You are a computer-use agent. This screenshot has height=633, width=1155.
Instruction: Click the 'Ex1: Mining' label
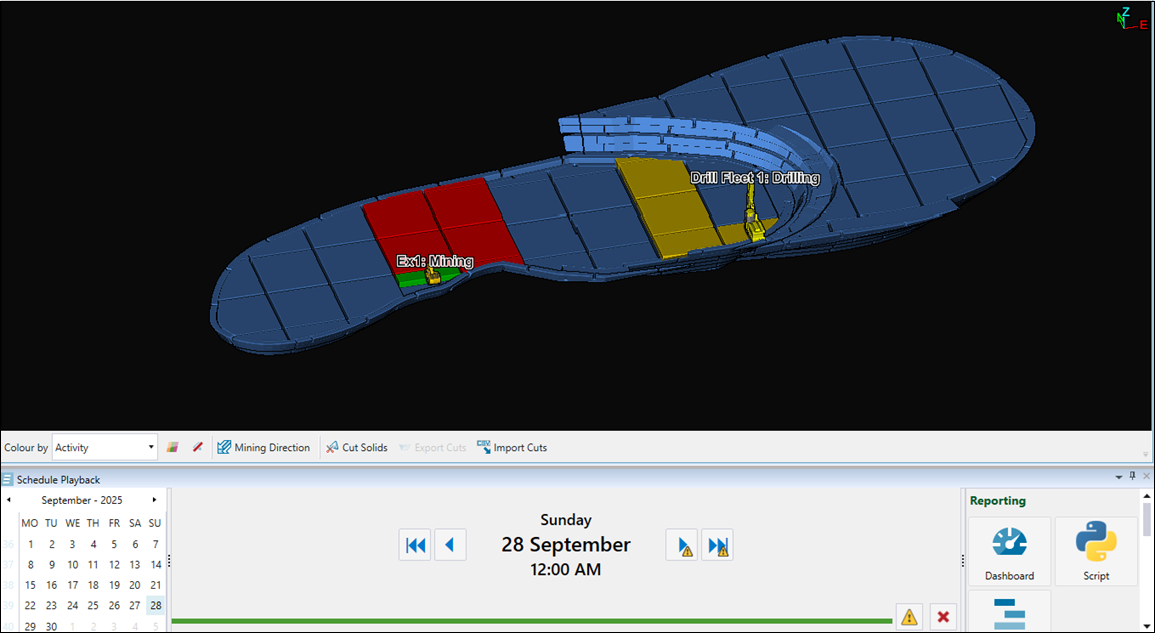pos(435,261)
